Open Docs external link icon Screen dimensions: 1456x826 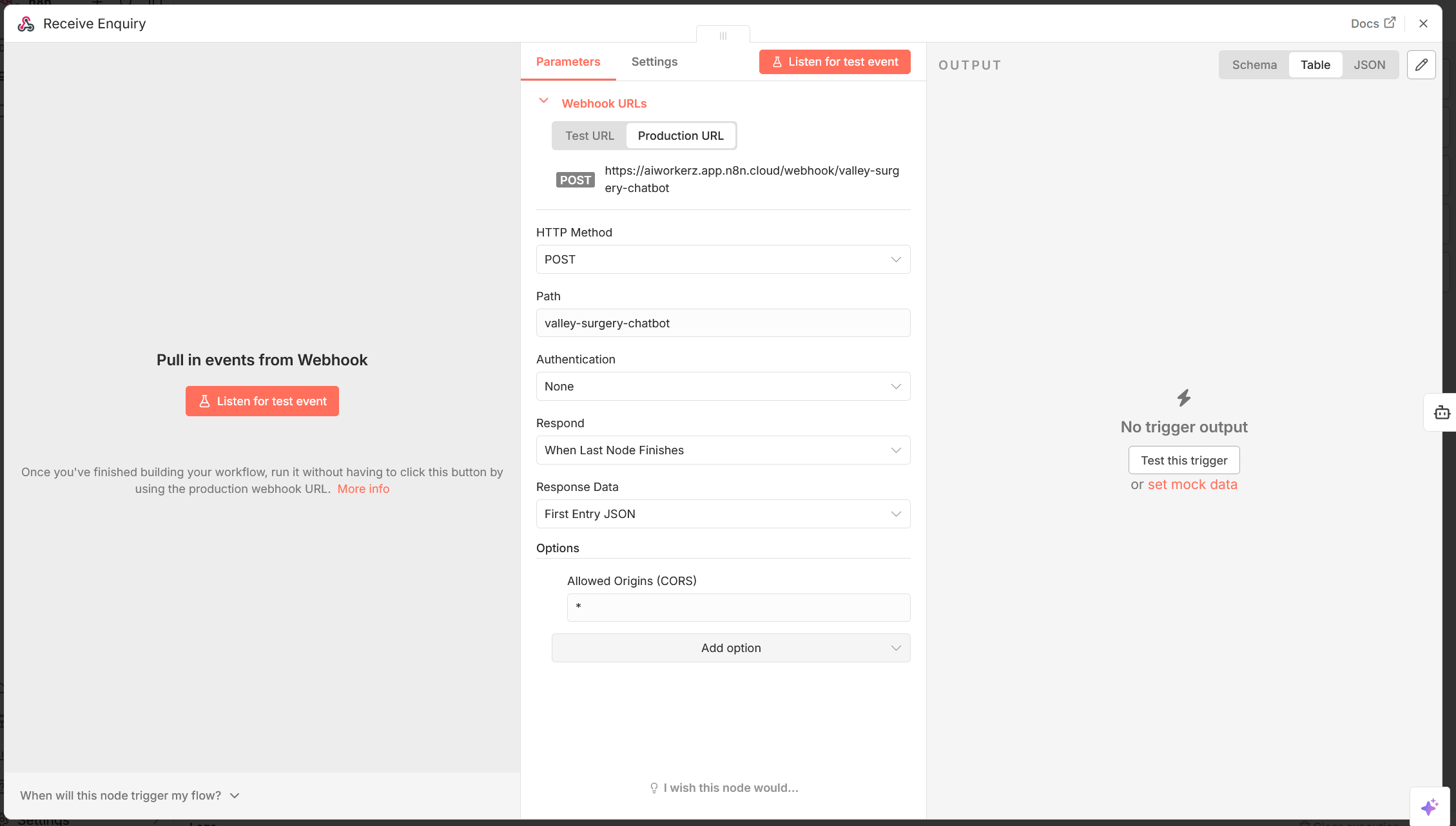click(1390, 23)
